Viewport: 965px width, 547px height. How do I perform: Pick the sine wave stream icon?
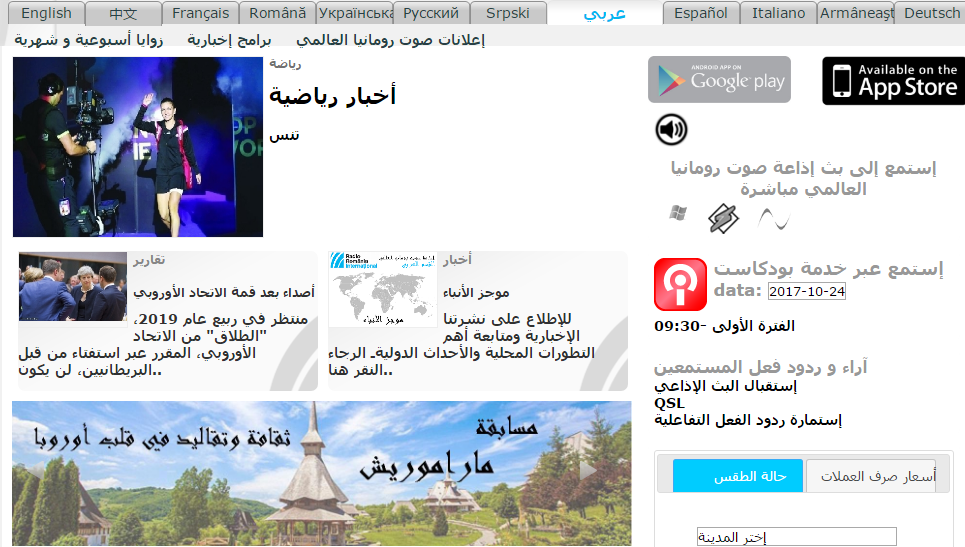[773, 218]
